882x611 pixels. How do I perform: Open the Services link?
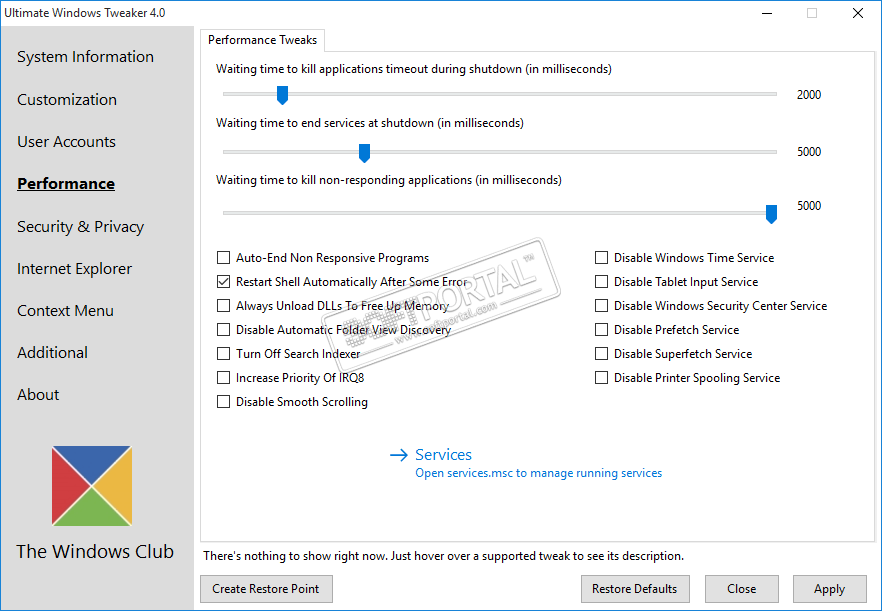[x=443, y=455]
